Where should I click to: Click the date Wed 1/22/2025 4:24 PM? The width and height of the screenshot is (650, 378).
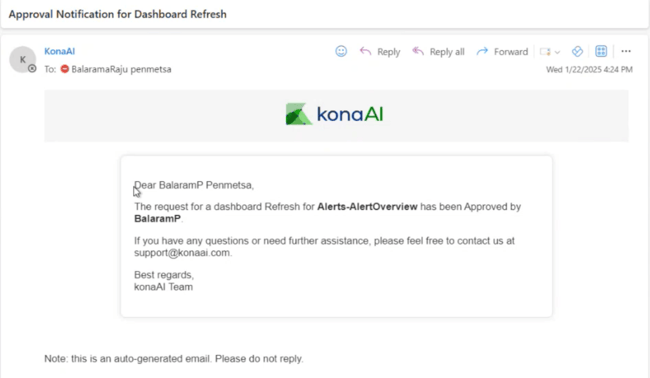589,70
